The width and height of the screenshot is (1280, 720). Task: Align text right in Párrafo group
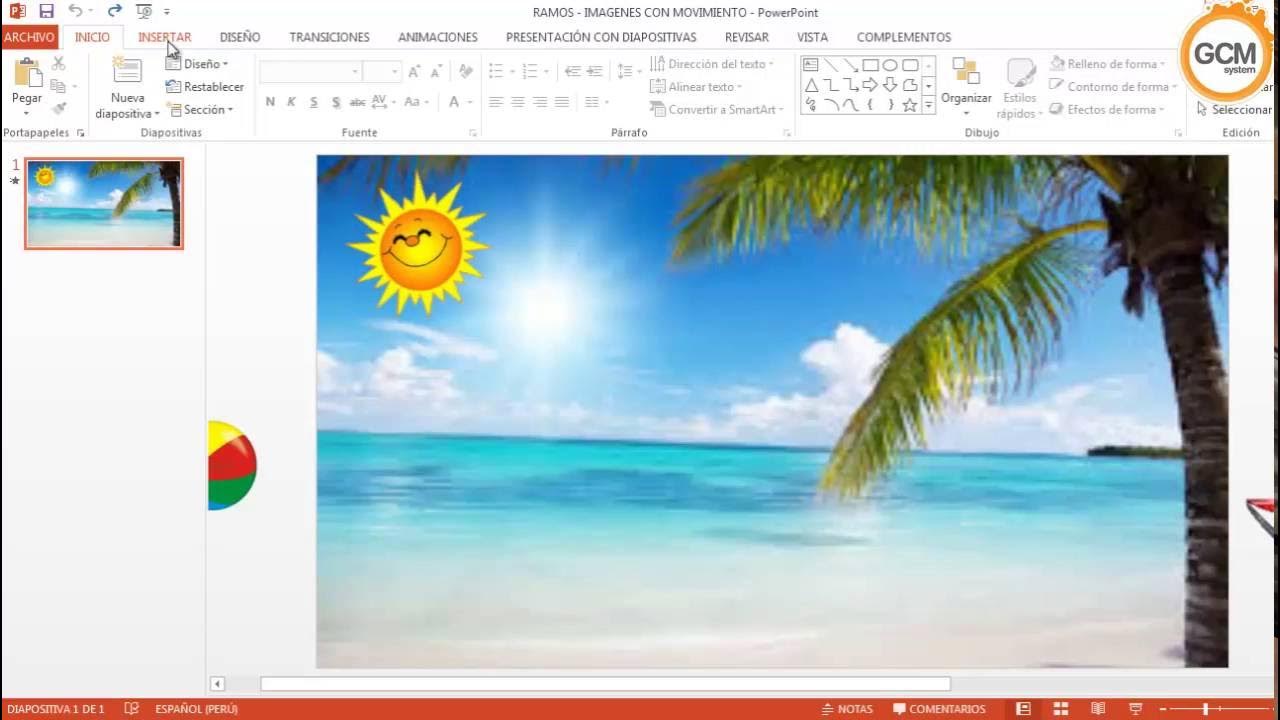(x=539, y=102)
